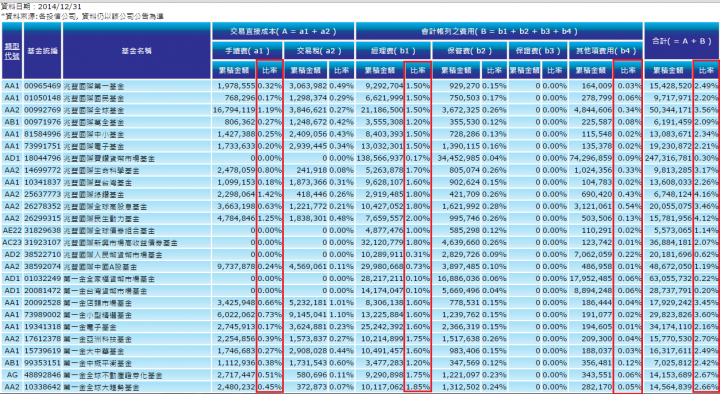The width and height of the screenshot is (720, 394).
Task: Select the total amount 50,344,171
Action: pos(671,110)
